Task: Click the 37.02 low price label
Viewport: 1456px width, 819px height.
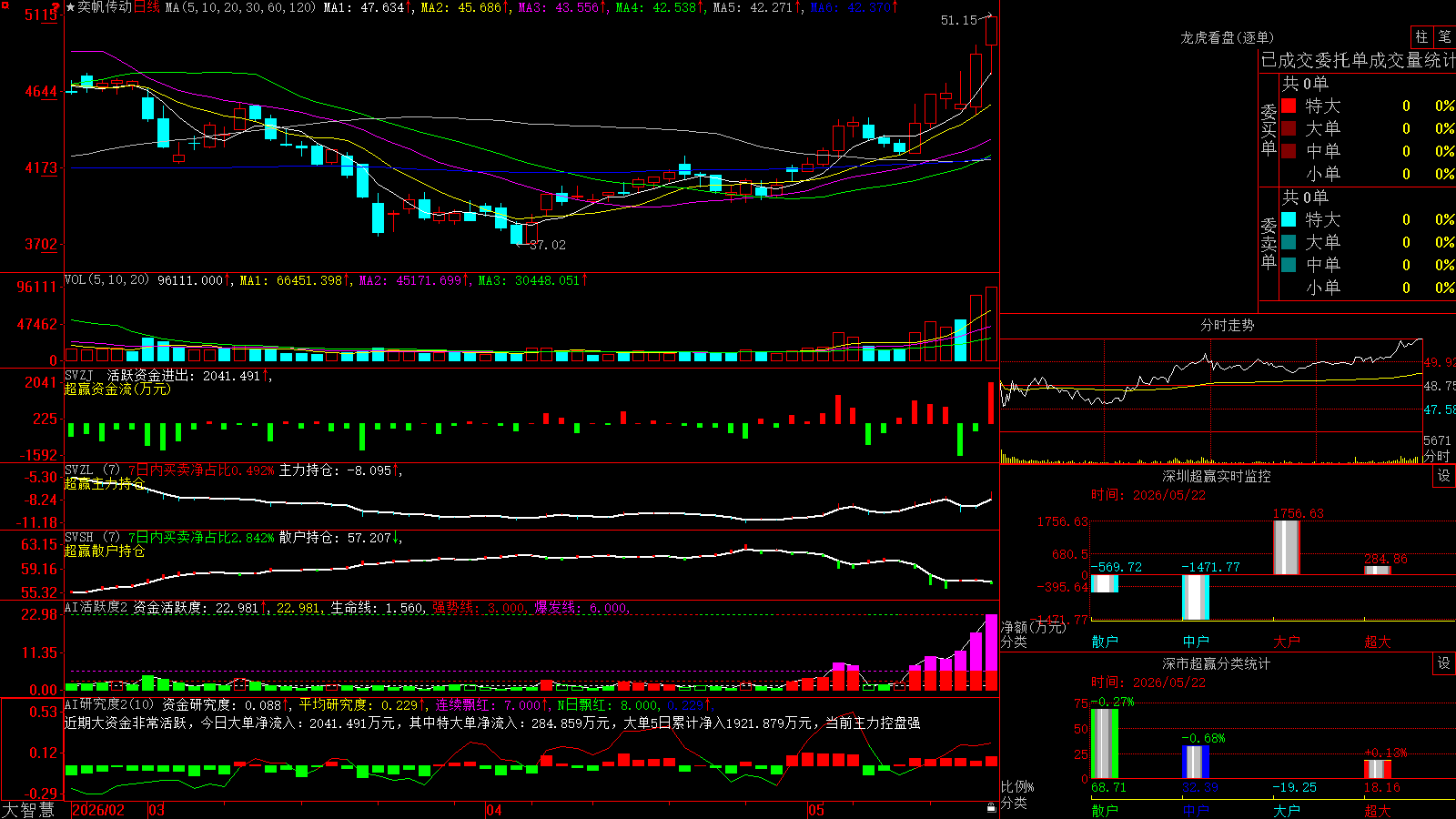Action: pos(548,245)
